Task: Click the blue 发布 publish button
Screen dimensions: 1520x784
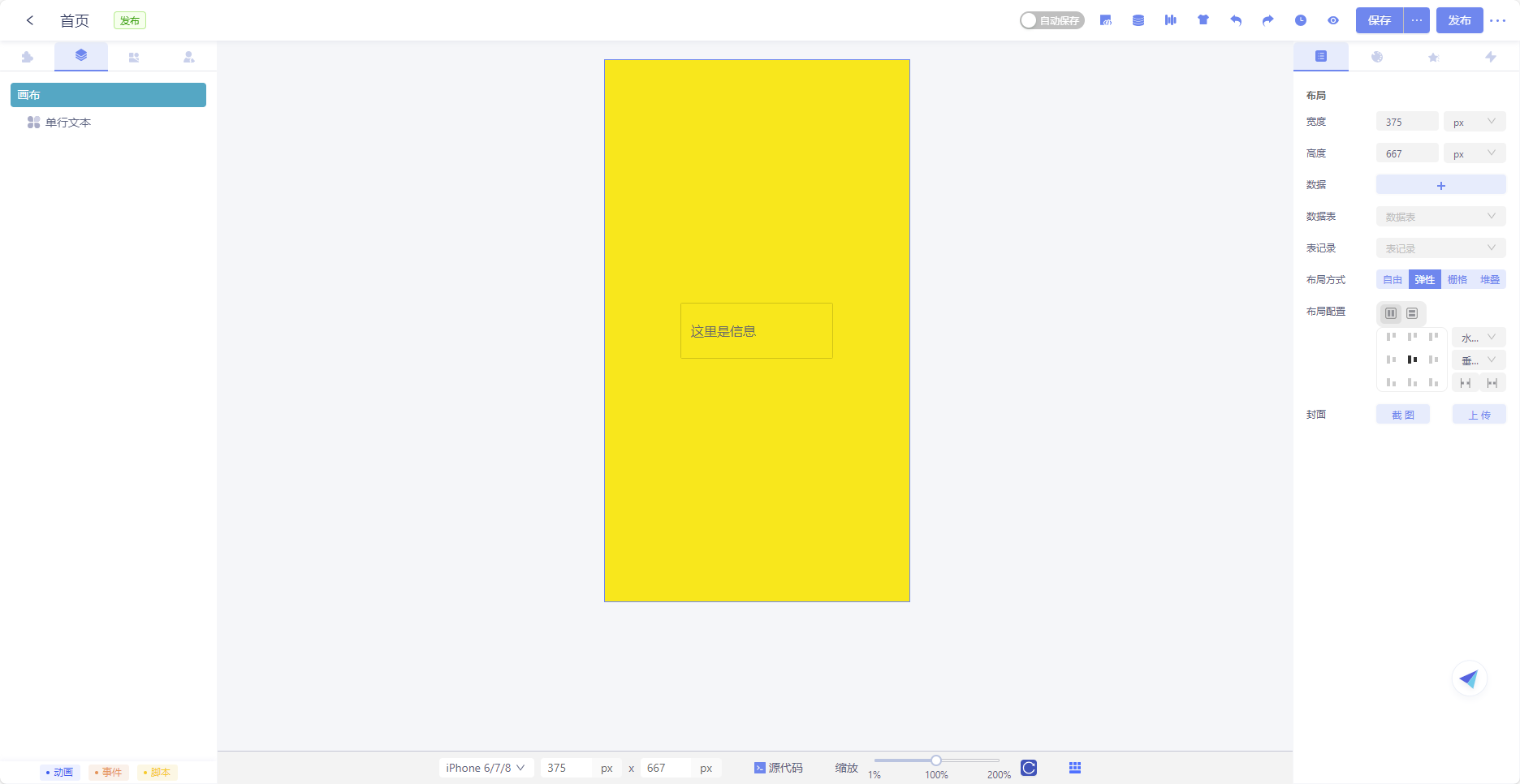Action: pos(1459,20)
